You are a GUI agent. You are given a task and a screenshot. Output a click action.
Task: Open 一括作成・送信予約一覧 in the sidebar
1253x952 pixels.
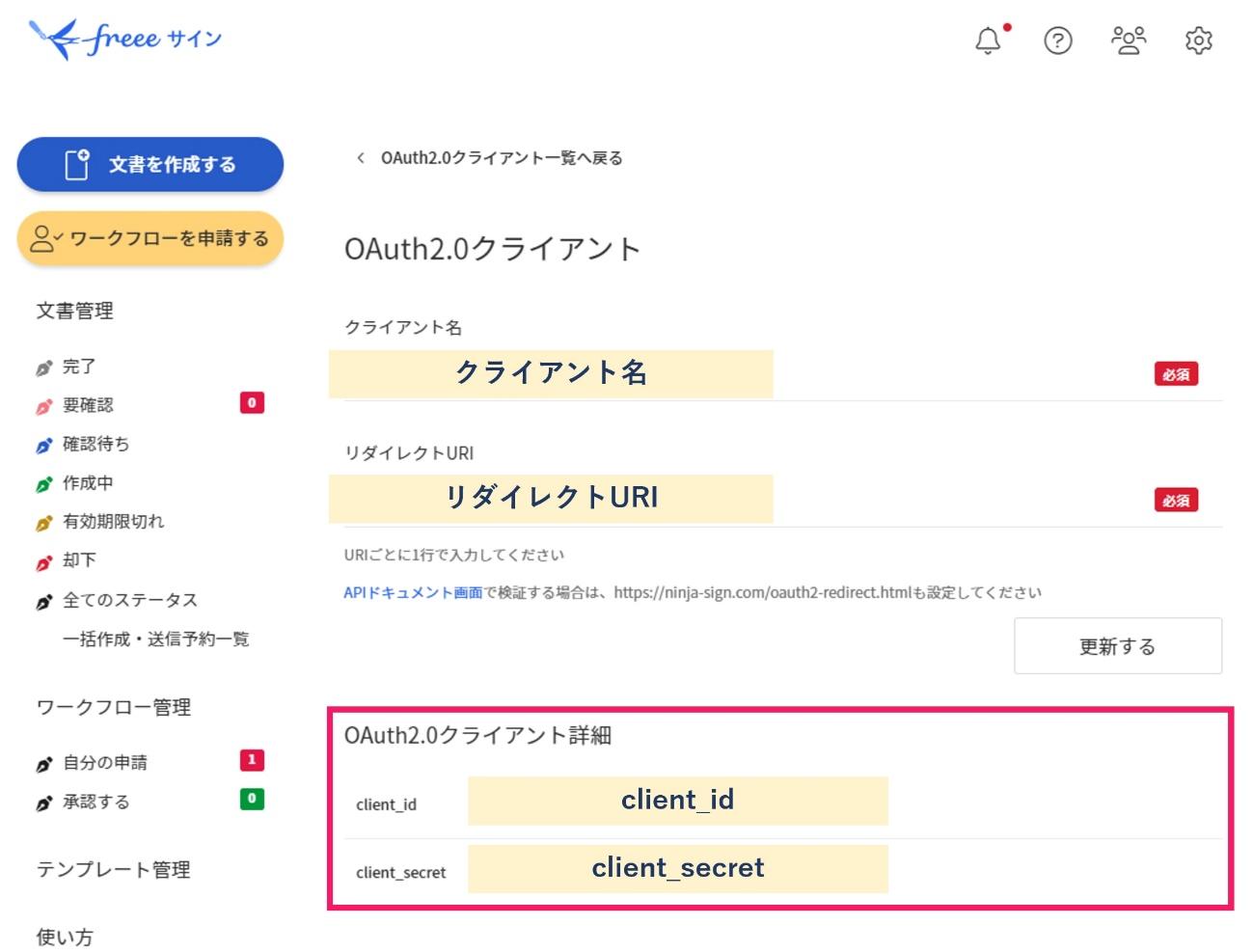tap(156, 638)
